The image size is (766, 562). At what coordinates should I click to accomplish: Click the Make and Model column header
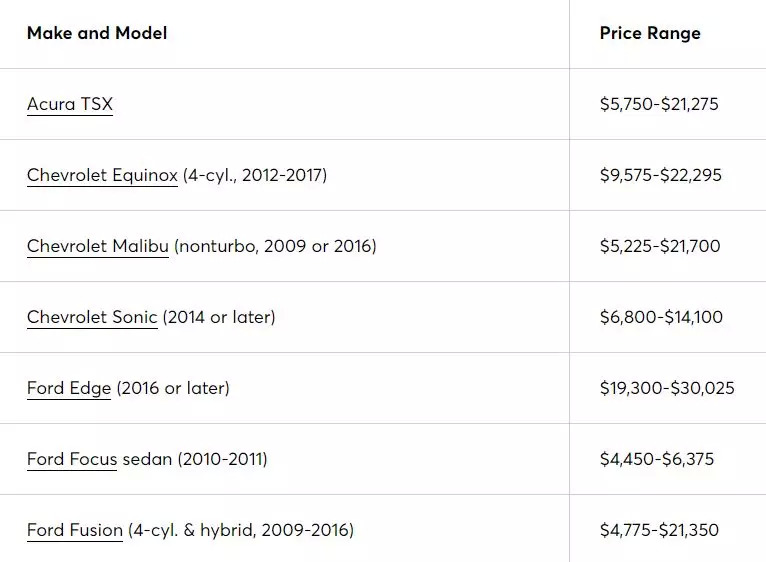pyautogui.click(x=97, y=33)
